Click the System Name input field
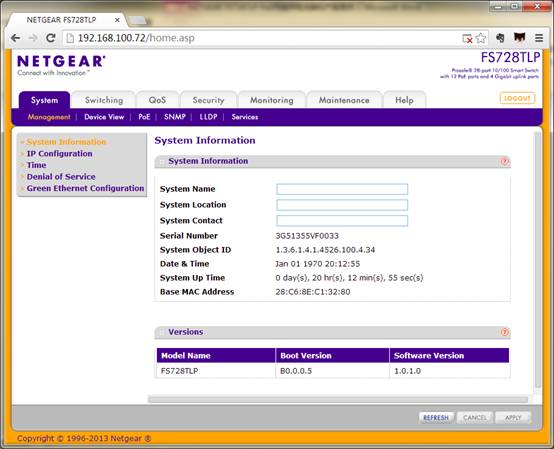This screenshot has width=554, height=449. [x=342, y=189]
